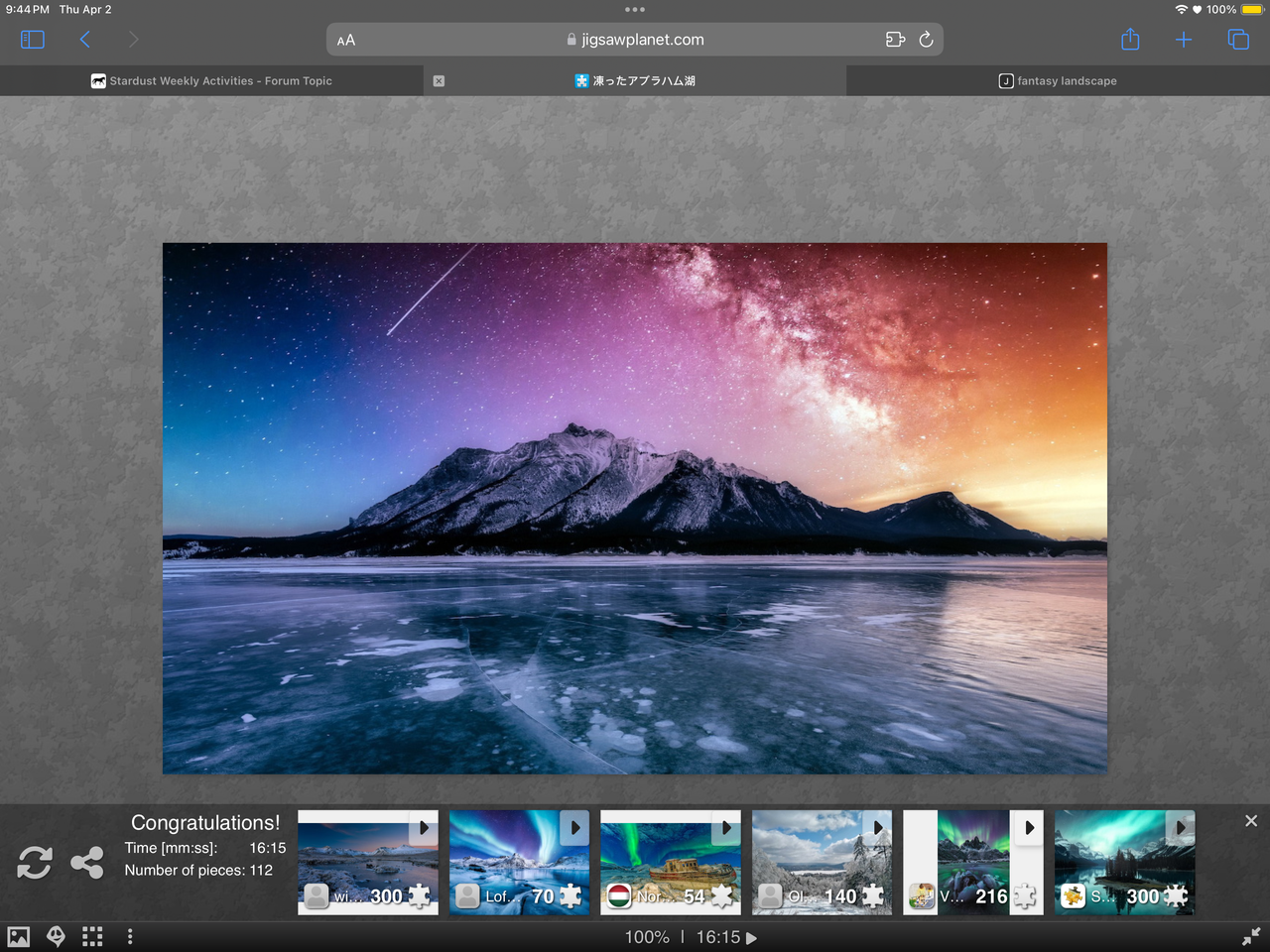Image resolution: width=1270 pixels, height=952 pixels.
Task: Play the 54-piece shipwreck puzzle arrow
Action: (726, 828)
